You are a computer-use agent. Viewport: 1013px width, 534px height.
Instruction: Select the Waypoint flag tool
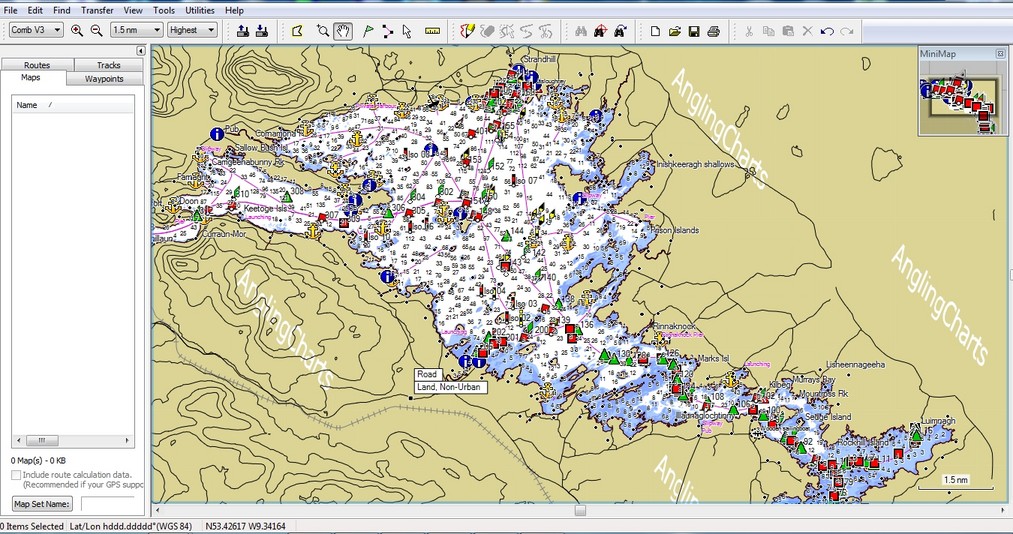tap(368, 30)
